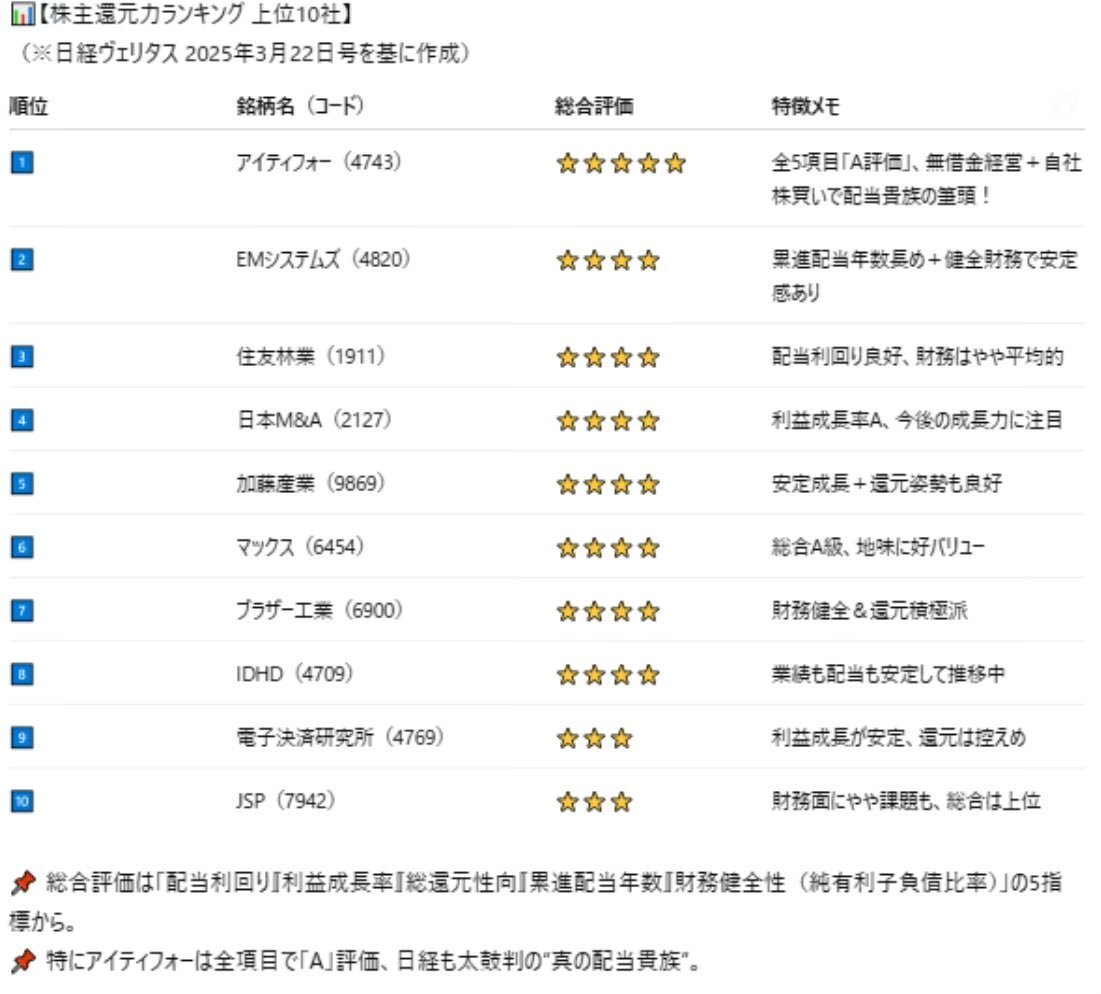This screenshot has width=1101, height=994.
Task: Click the star rating for 加藤産業
Action: pyautogui.click(x=607, y=484)
